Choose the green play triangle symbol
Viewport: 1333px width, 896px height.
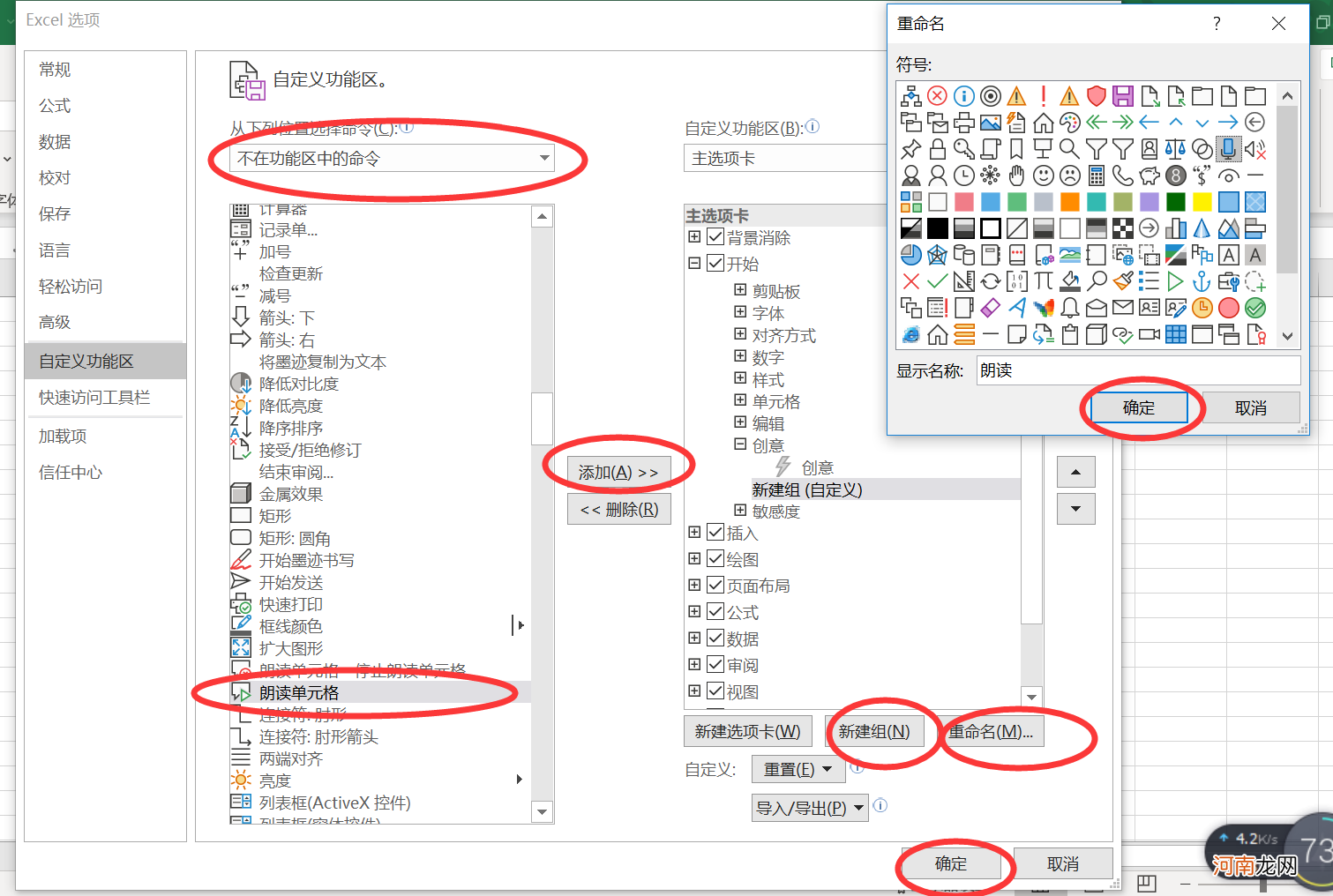pyautogui.click(x=1175, y=281)
